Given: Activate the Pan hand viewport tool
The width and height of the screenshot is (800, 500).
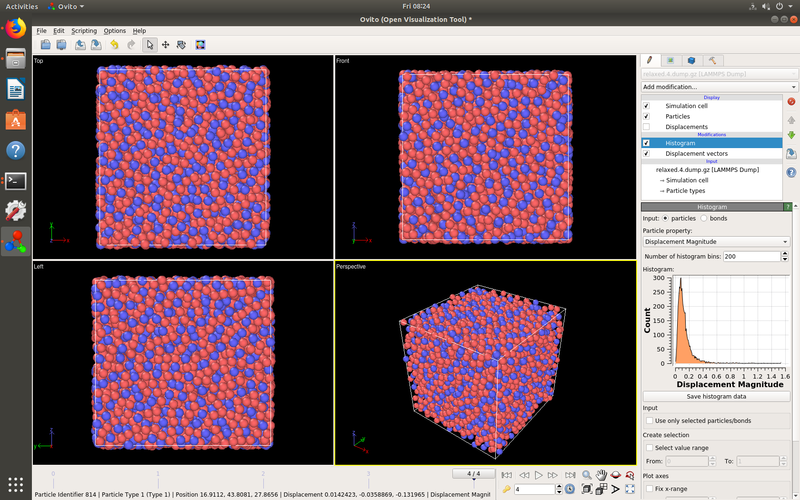Looking at the screenshot, I should 602,475.
